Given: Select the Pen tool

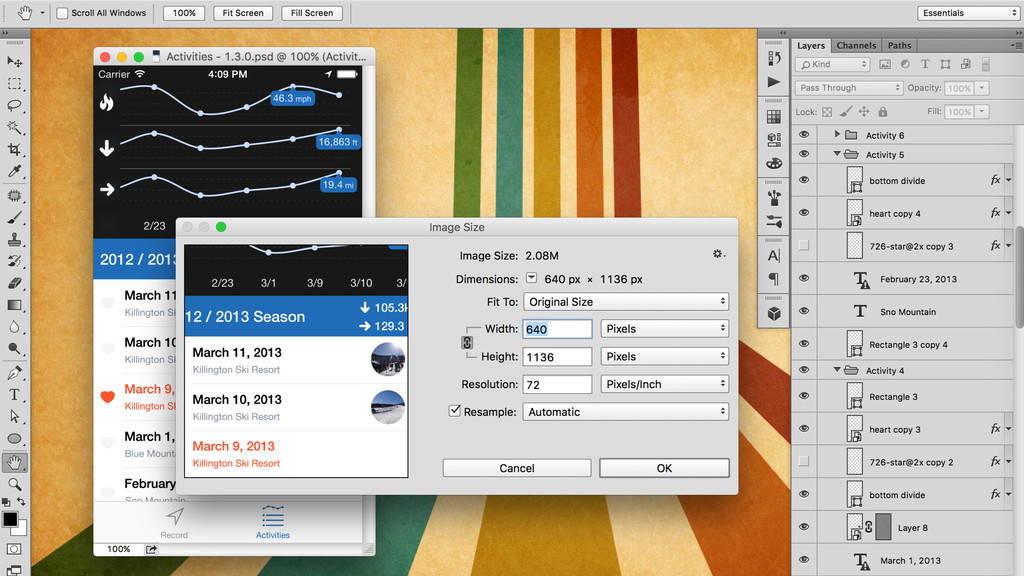Looking at the screenshot, I should 14,373.
